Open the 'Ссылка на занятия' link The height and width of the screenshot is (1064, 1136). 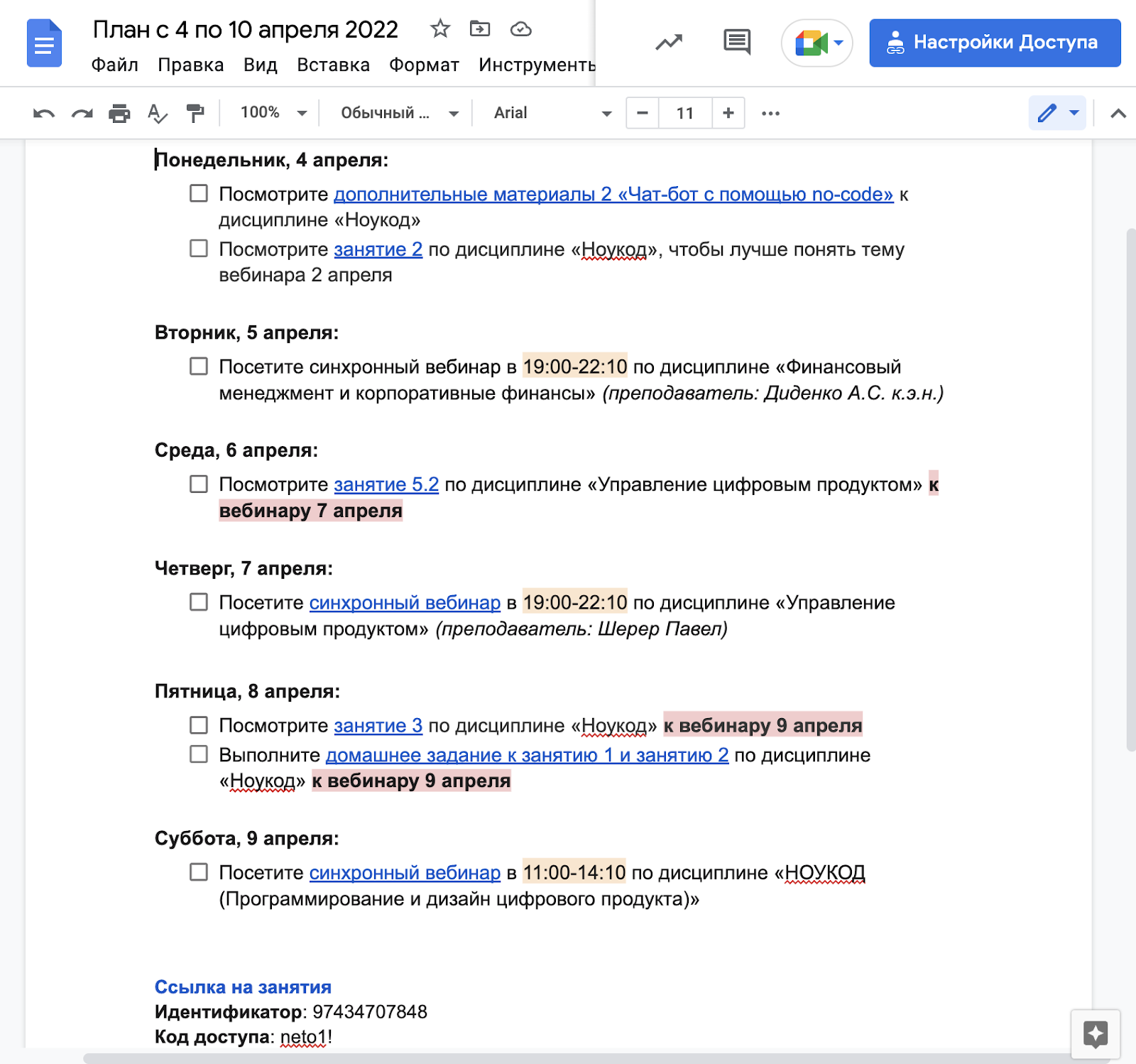(x=243, y=987)
